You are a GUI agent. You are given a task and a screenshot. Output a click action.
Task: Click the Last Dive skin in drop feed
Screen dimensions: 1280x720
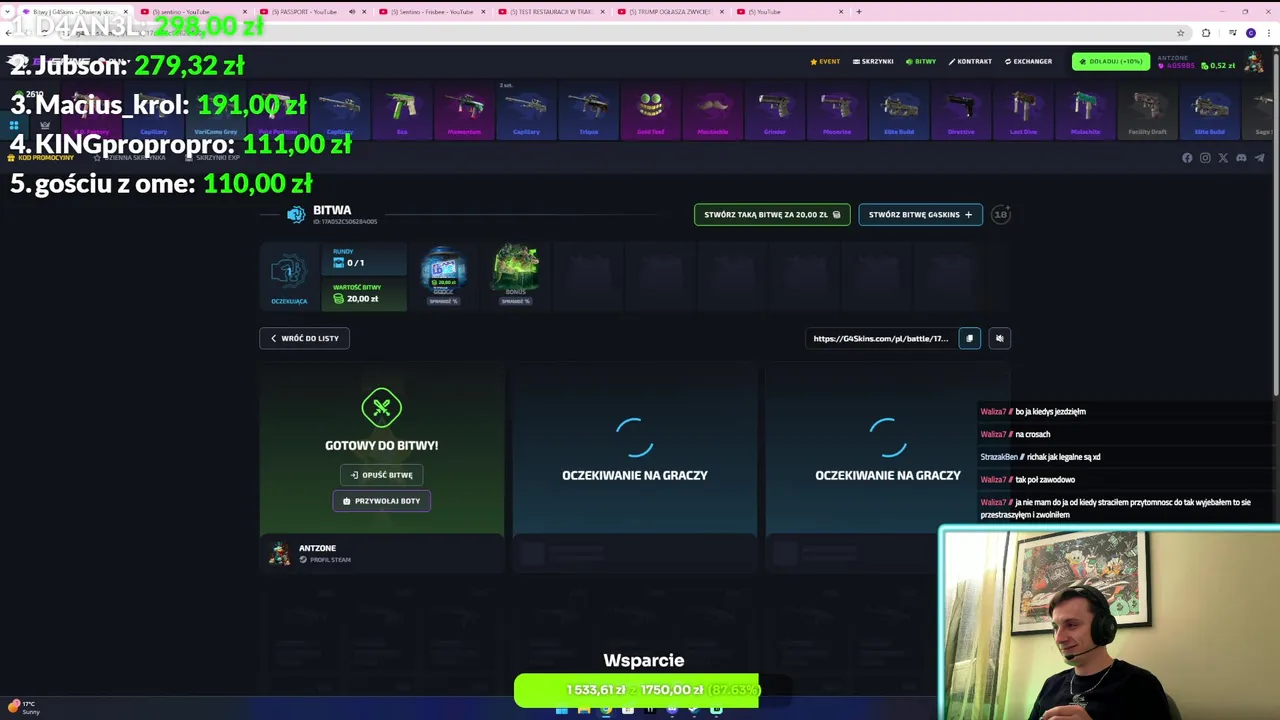click(1023, 112)
